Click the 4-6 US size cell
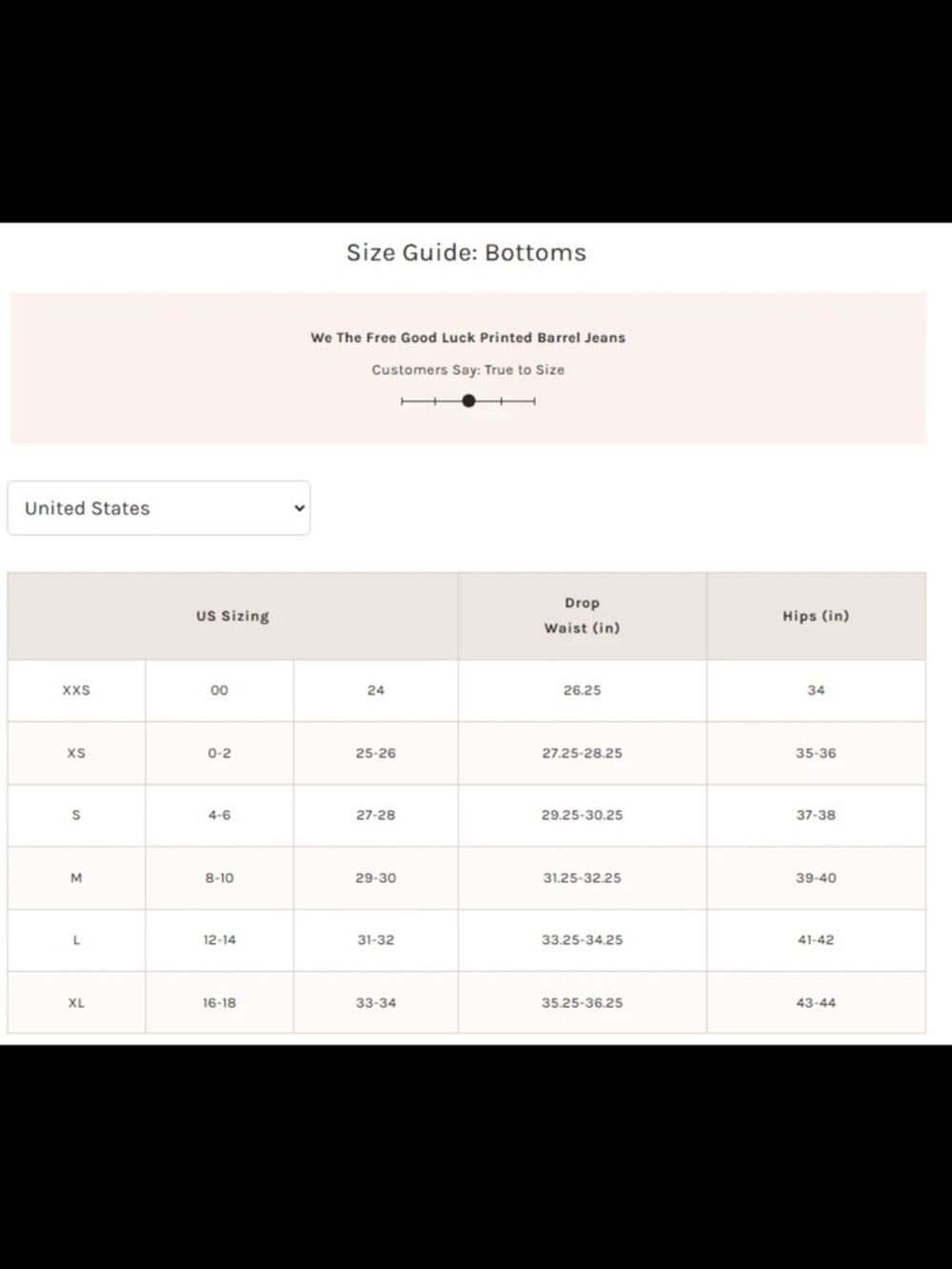The height and width of the screenshot is (1269, 952). [x=220, y=815]
